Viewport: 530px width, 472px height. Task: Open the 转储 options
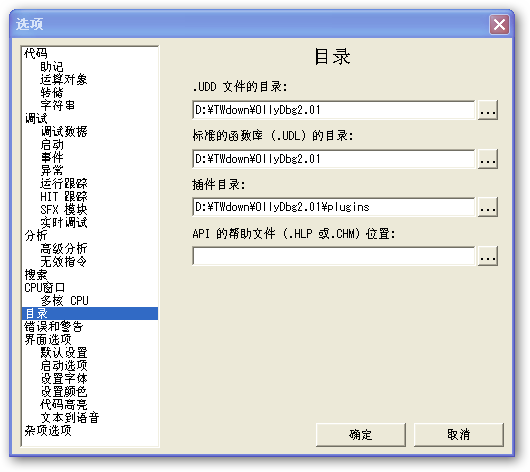(x=52, y=92)
